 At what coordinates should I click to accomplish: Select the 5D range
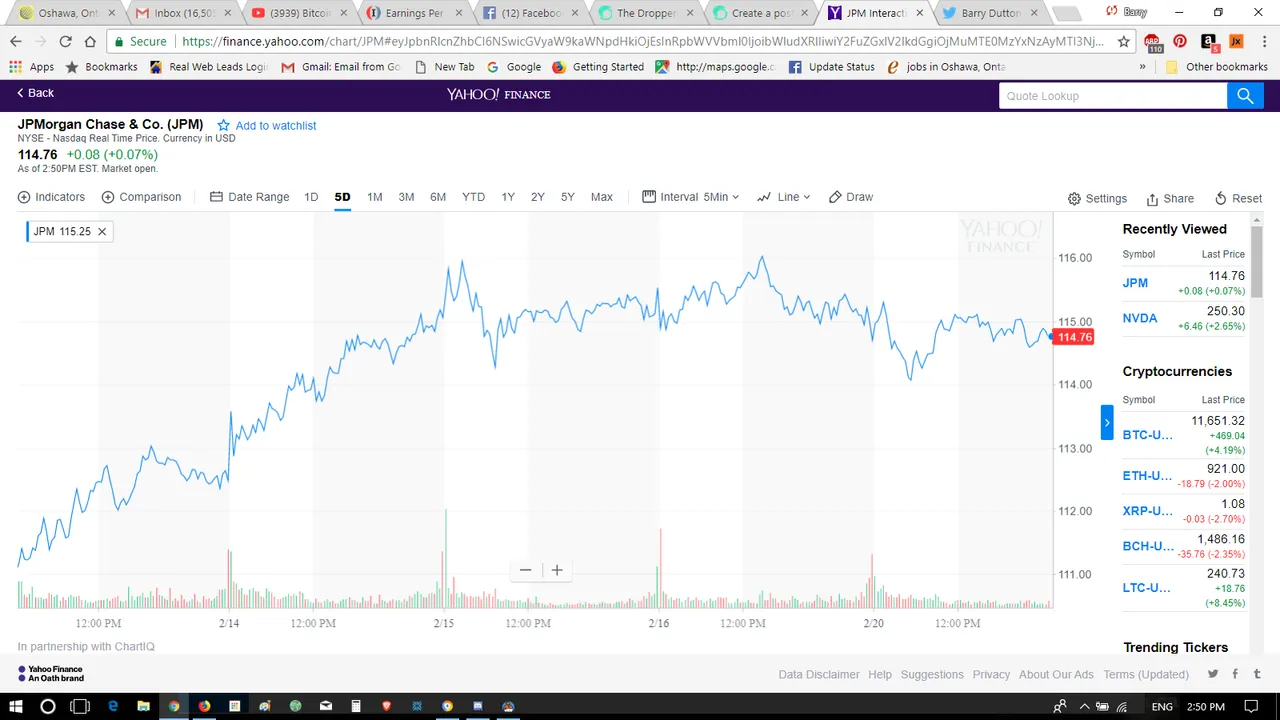(342, 197)
